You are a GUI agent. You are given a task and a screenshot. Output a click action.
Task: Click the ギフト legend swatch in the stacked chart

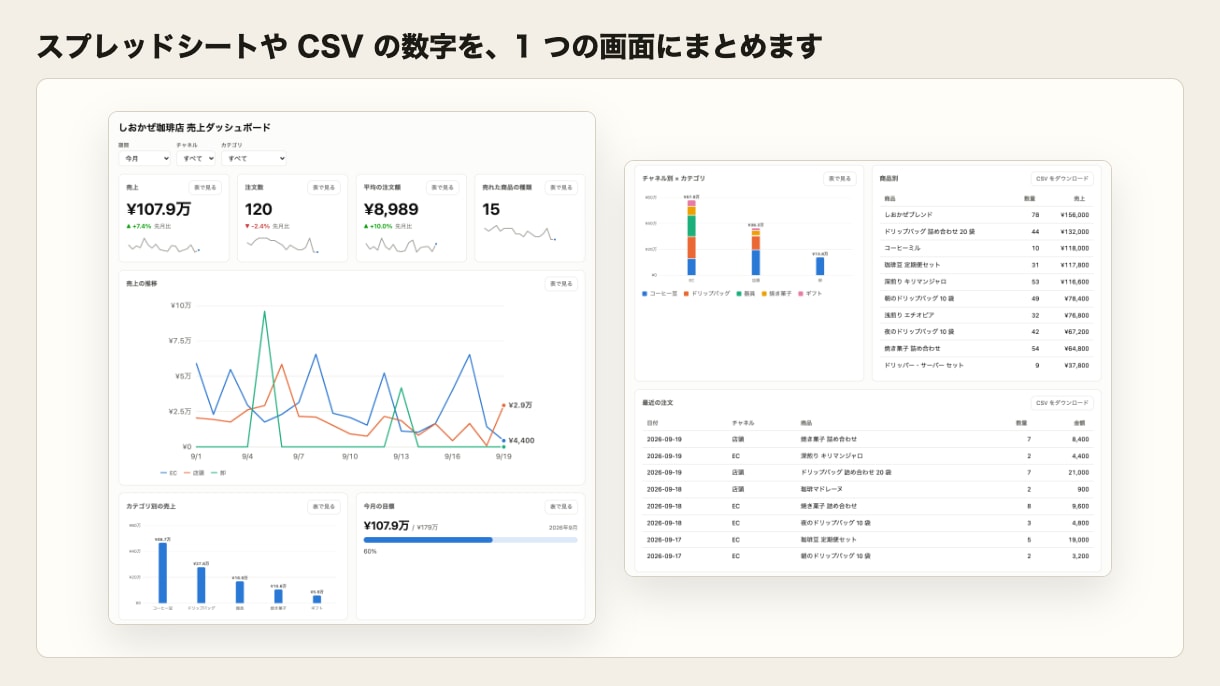(799, 294)
